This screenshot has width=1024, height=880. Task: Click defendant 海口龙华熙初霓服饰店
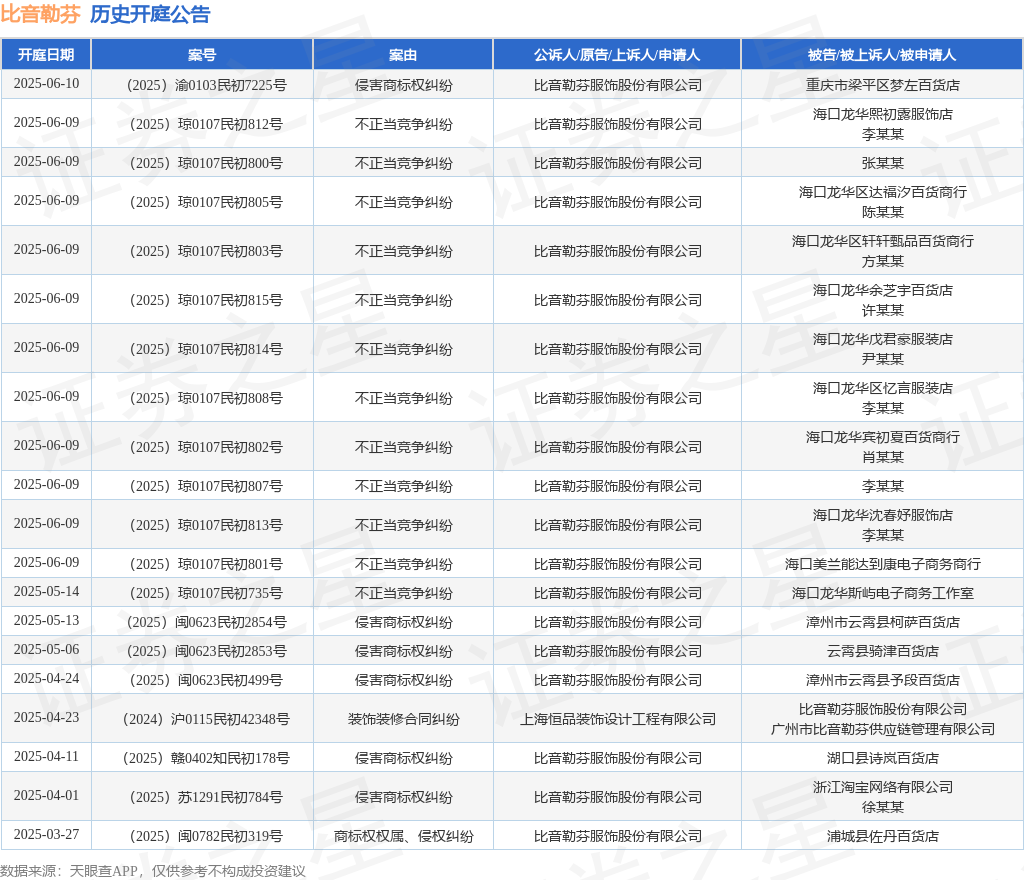882,114
